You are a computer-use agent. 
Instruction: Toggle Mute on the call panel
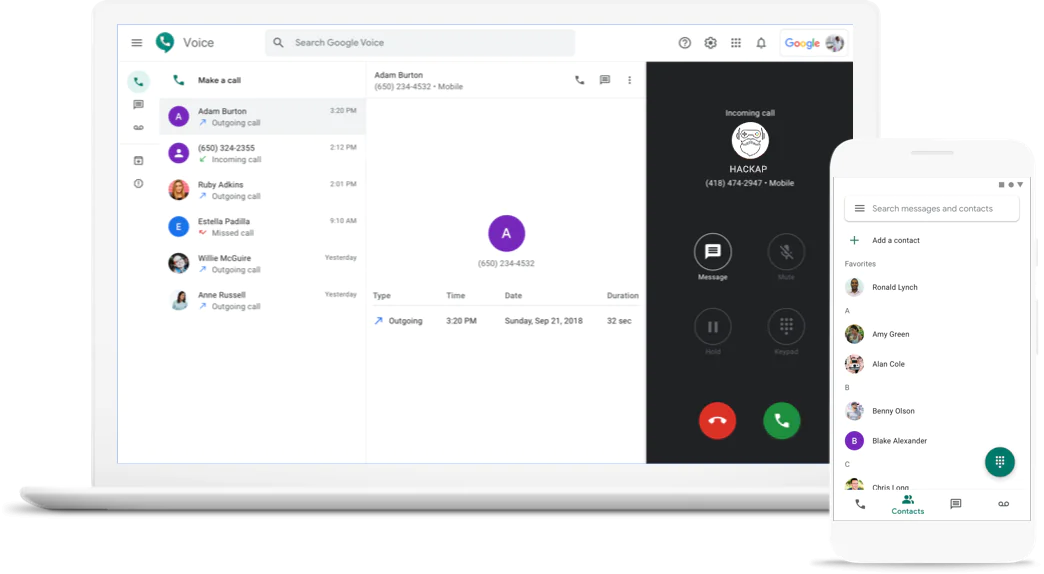pyautogui.click(x=786, y=252)
